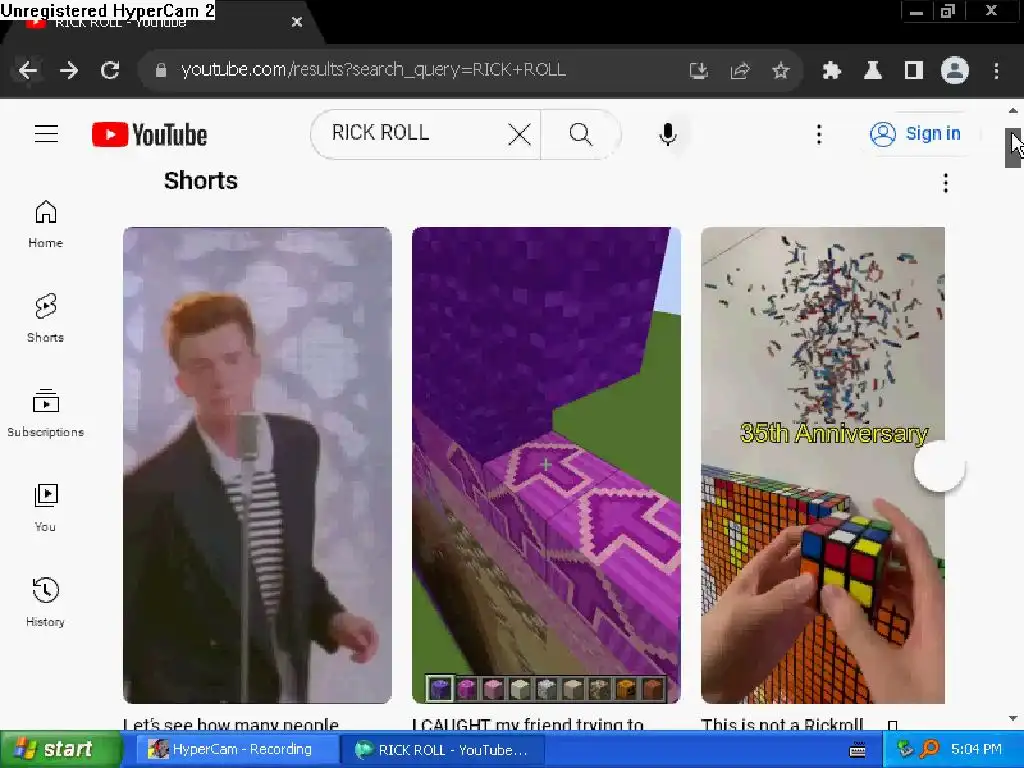The height and width of the screenshot is (768, 1024).
Task: Clear the search query with X
Action: click(x=519, y=135)
